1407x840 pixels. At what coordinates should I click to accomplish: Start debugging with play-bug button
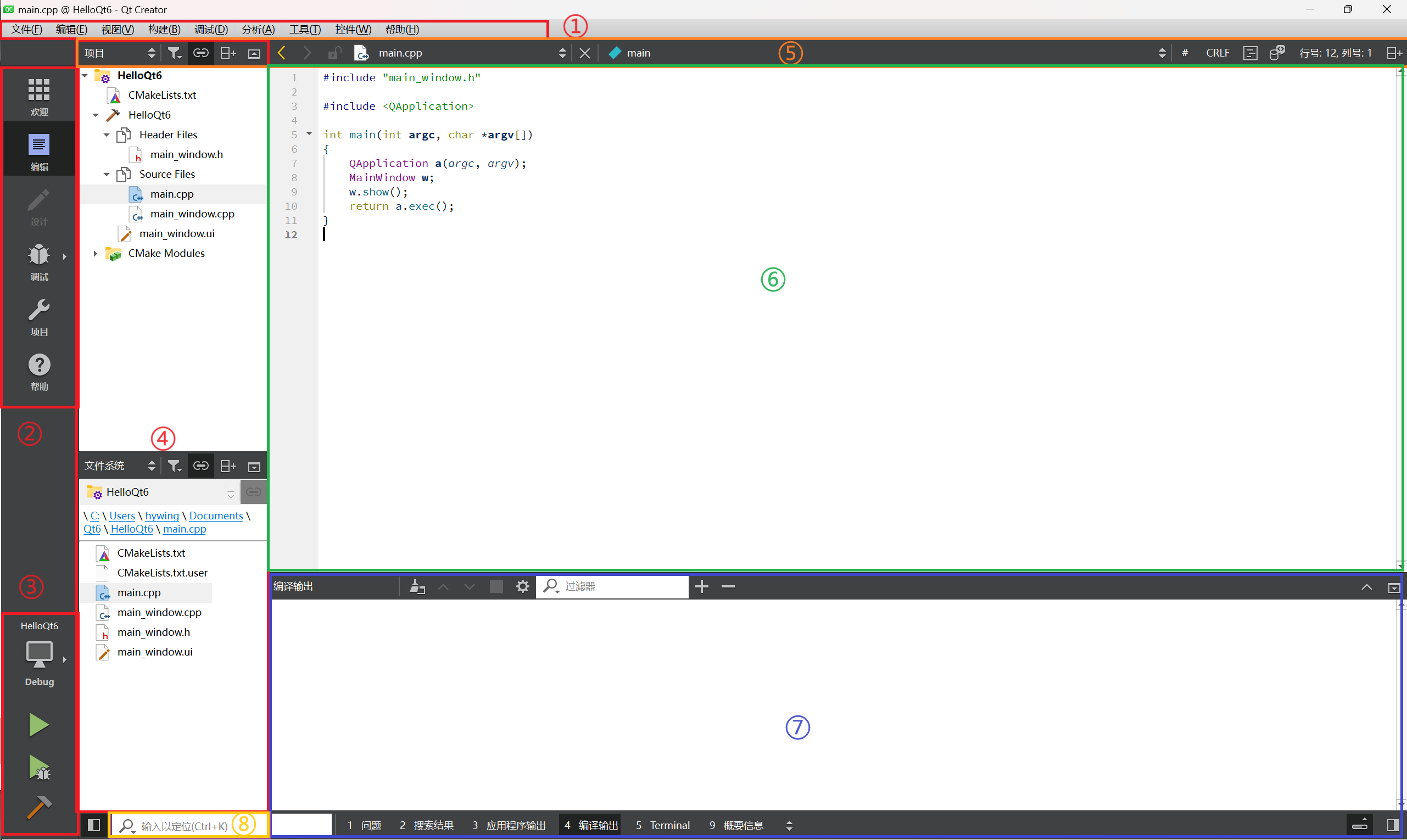(39, 768)
